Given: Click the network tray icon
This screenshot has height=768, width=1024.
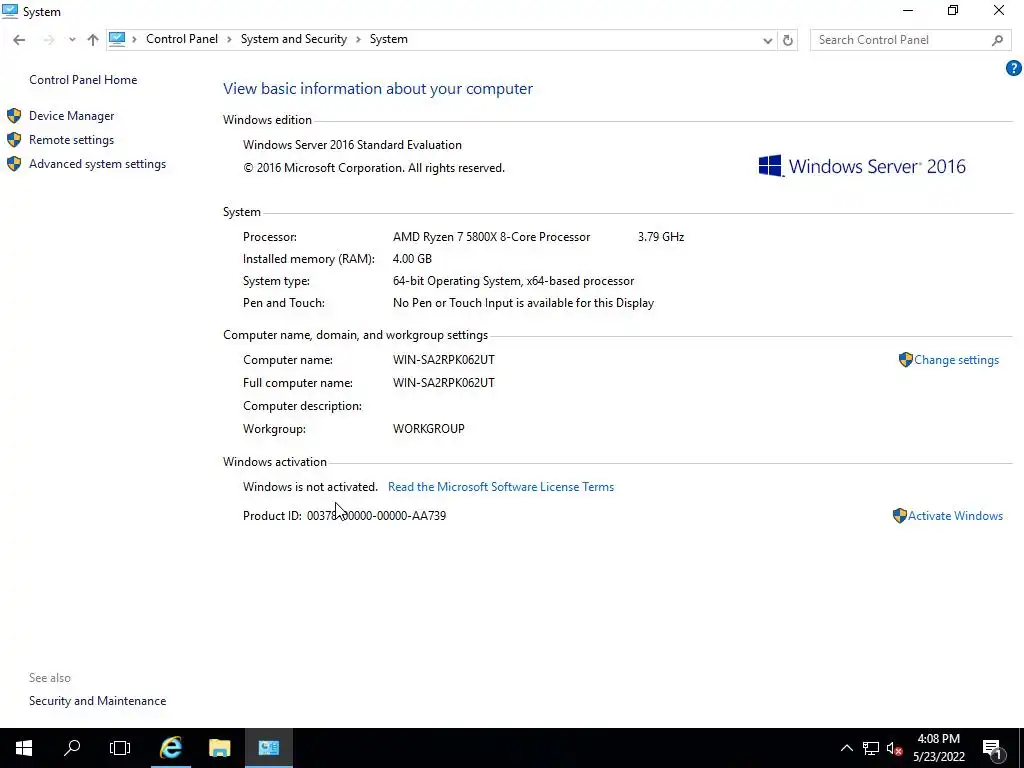Looking at the screenshot, I should click(x=871, y=748).
